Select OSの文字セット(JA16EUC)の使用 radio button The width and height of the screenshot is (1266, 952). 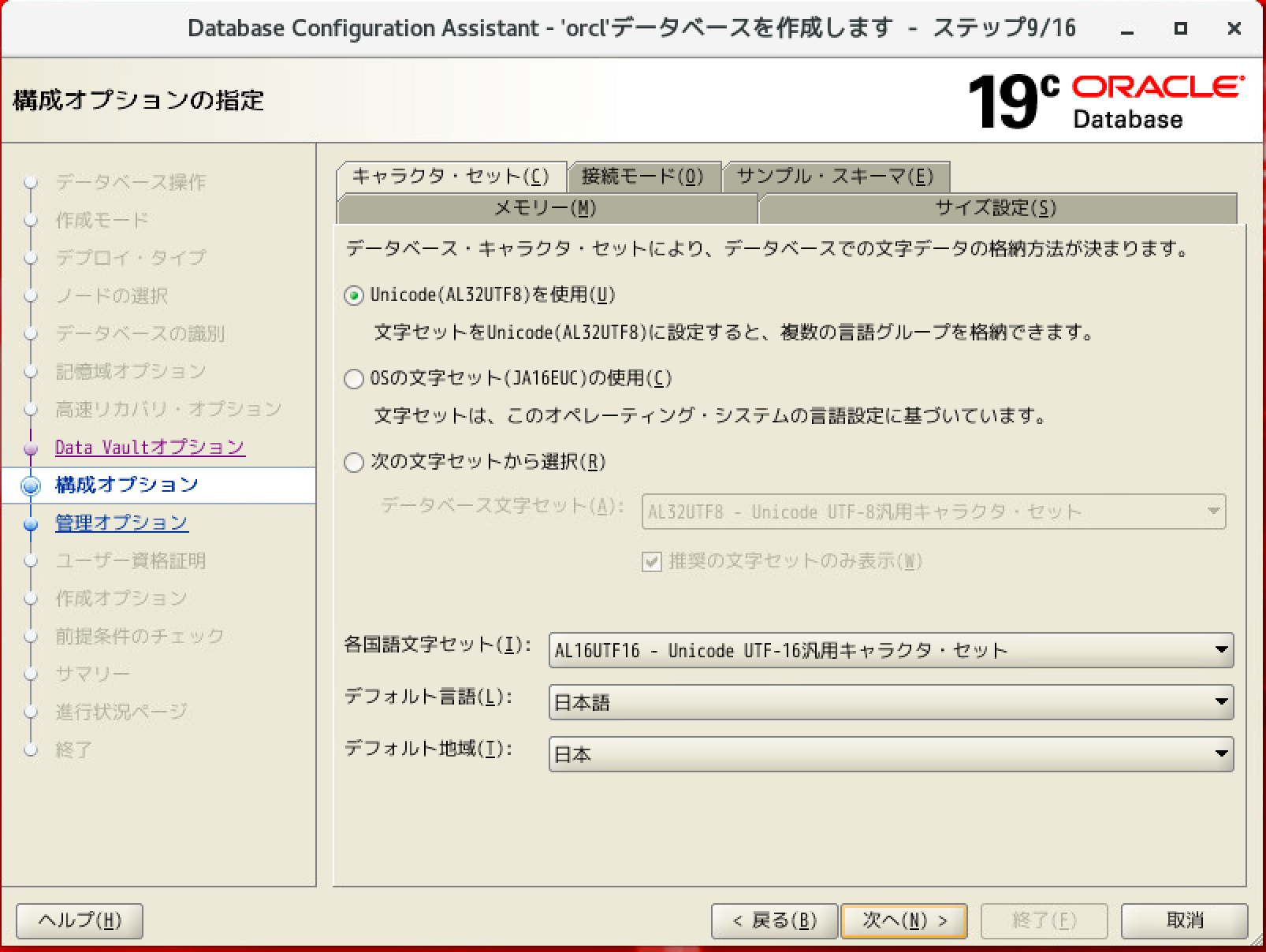point(354,379)
